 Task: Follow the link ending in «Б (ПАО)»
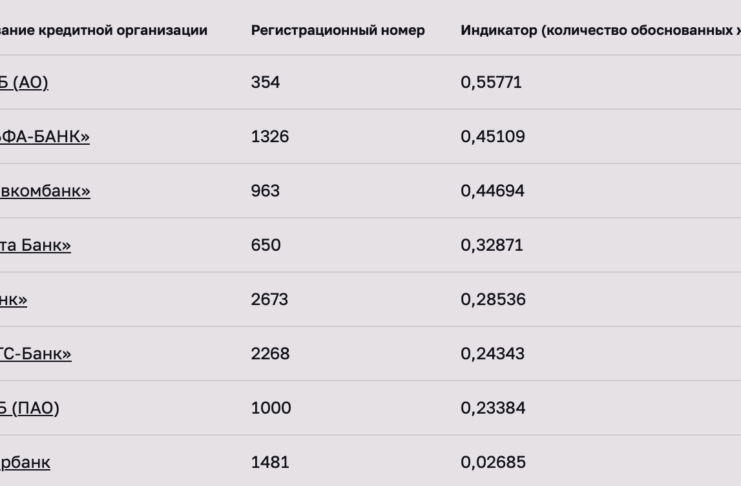tap(29, 408)
